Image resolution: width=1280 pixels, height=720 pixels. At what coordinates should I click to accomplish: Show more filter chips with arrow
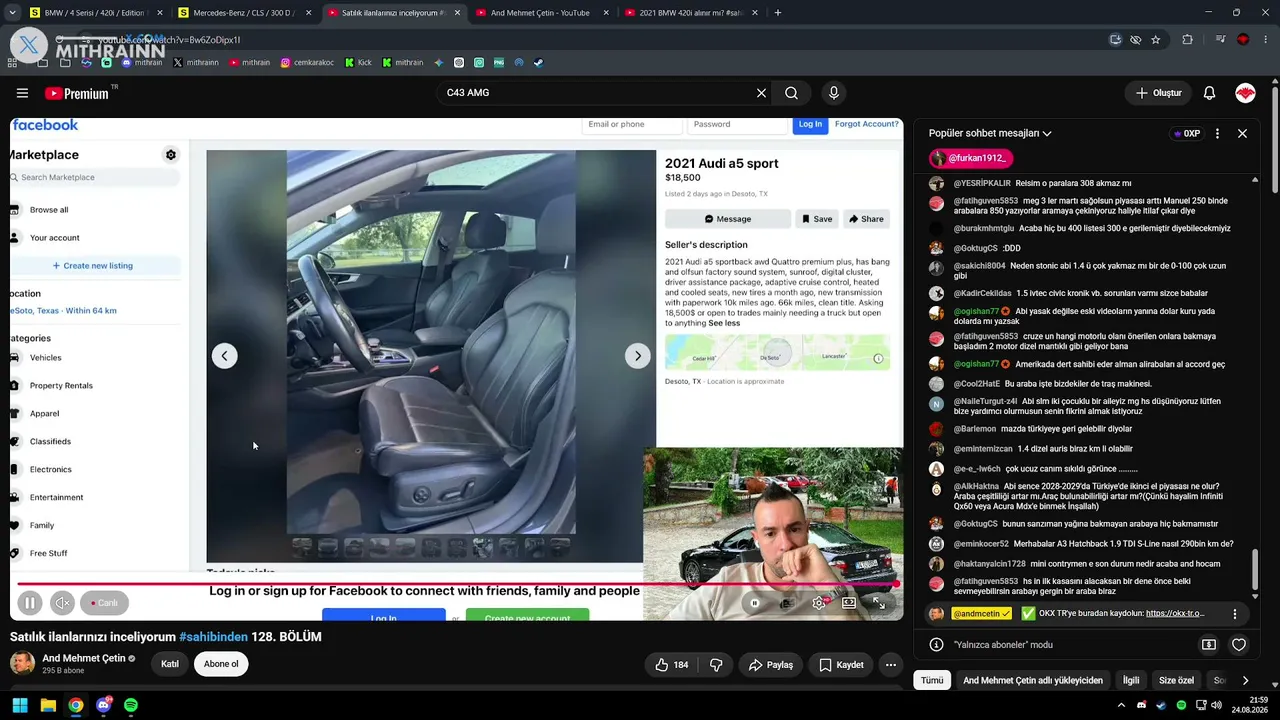coord(1245,681)
